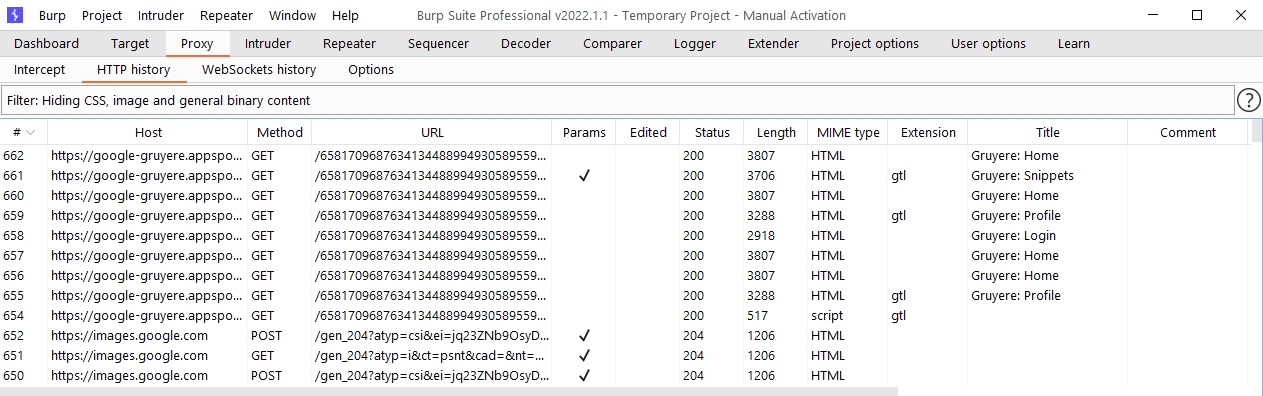The height and width of the screenshot is (396, 1263).
Task: Sort by the Comment column header
Action: (x=1188, y=132)
